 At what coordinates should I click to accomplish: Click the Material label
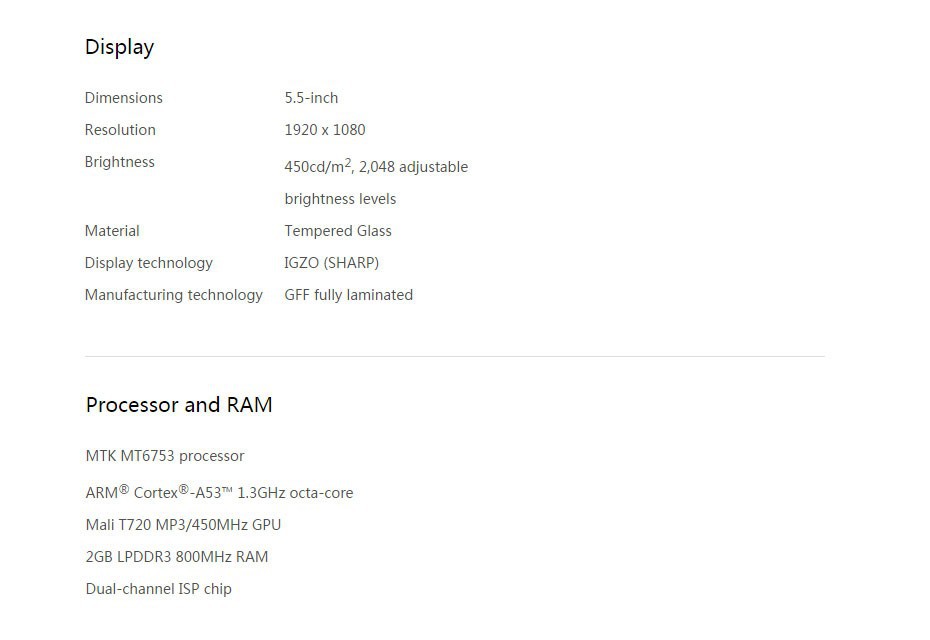click(112, 231)
